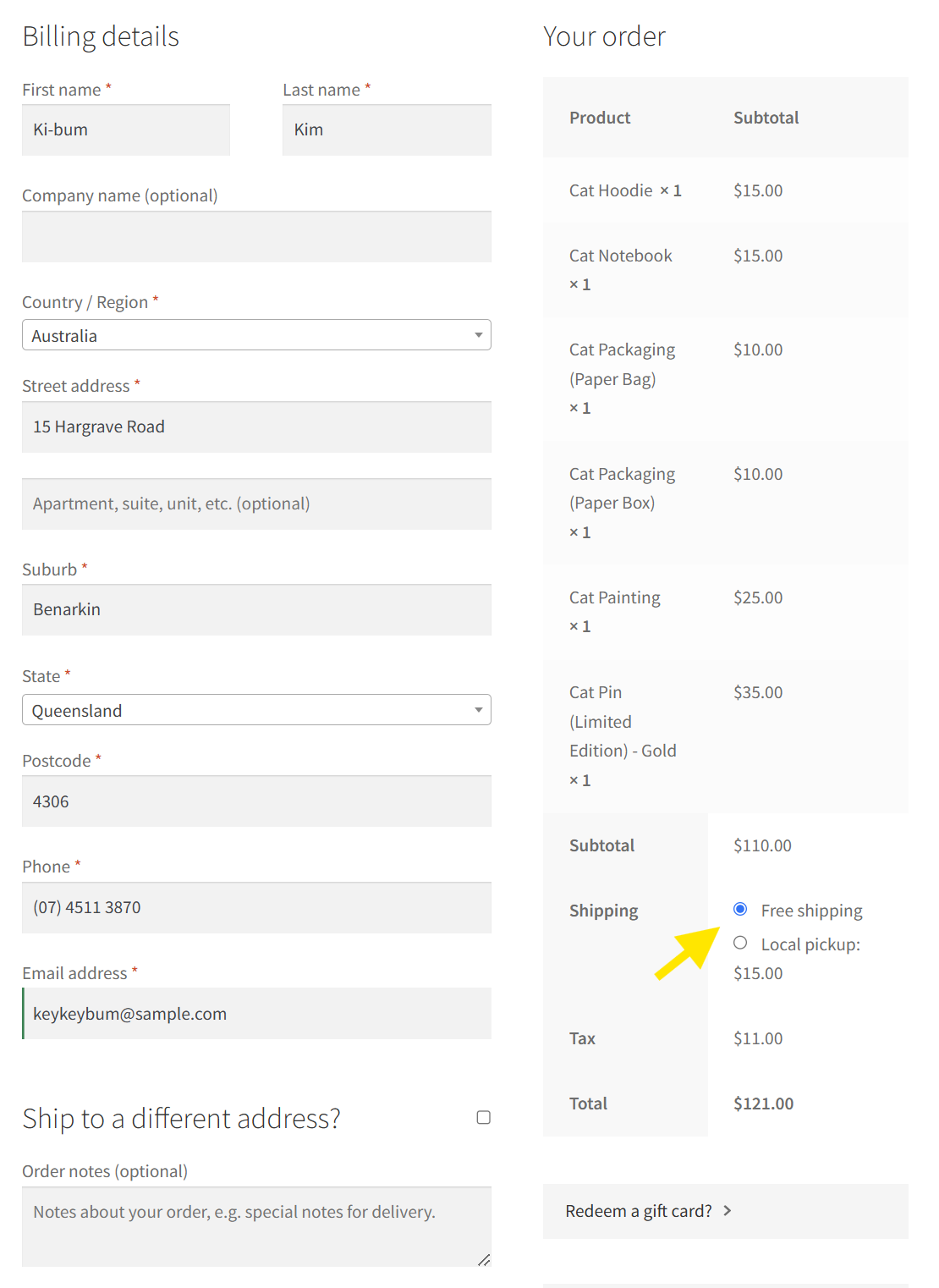
Task: Click the State dropdown arrow icon
Action: point(478,710)
